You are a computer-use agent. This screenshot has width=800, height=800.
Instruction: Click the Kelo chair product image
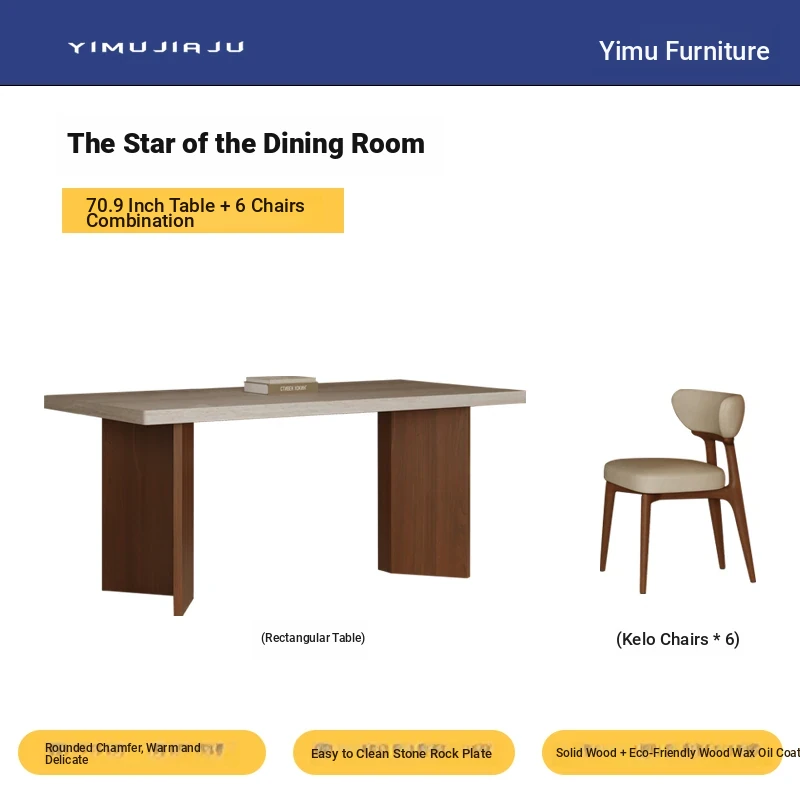point(680,491)
